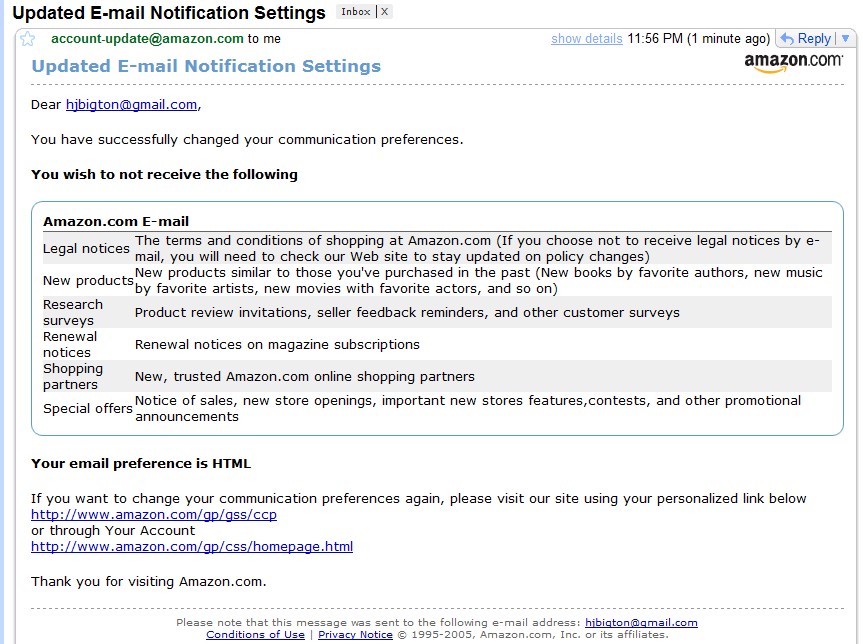Click the Inbox label tag
The image size is (863, 644).
click(356, 12)
